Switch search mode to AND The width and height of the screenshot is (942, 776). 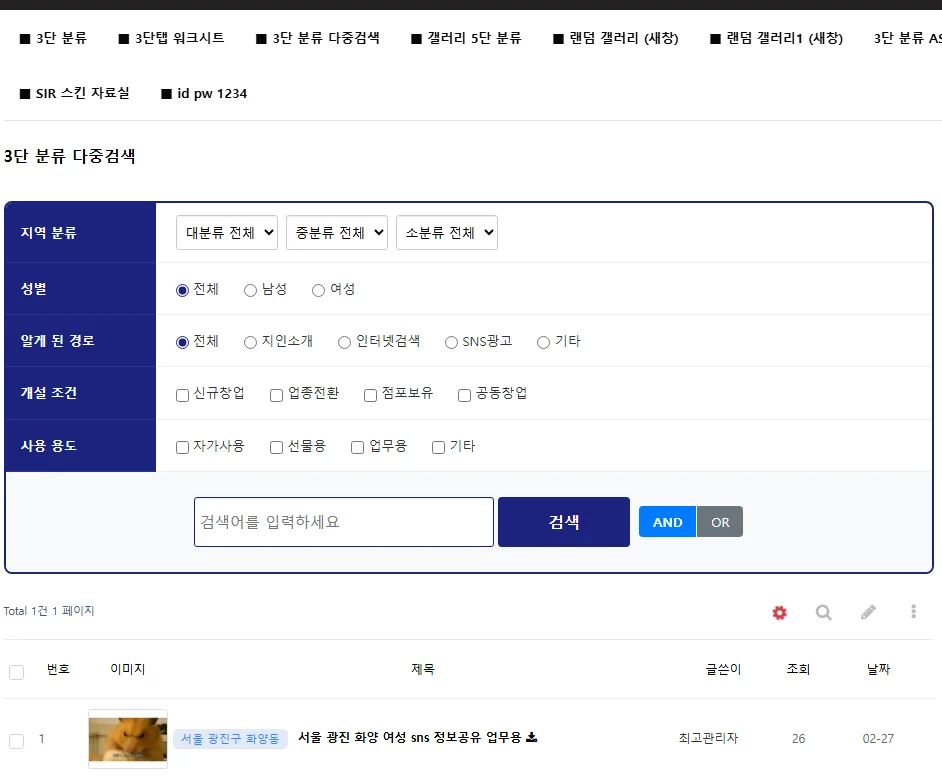click(667, 522)
